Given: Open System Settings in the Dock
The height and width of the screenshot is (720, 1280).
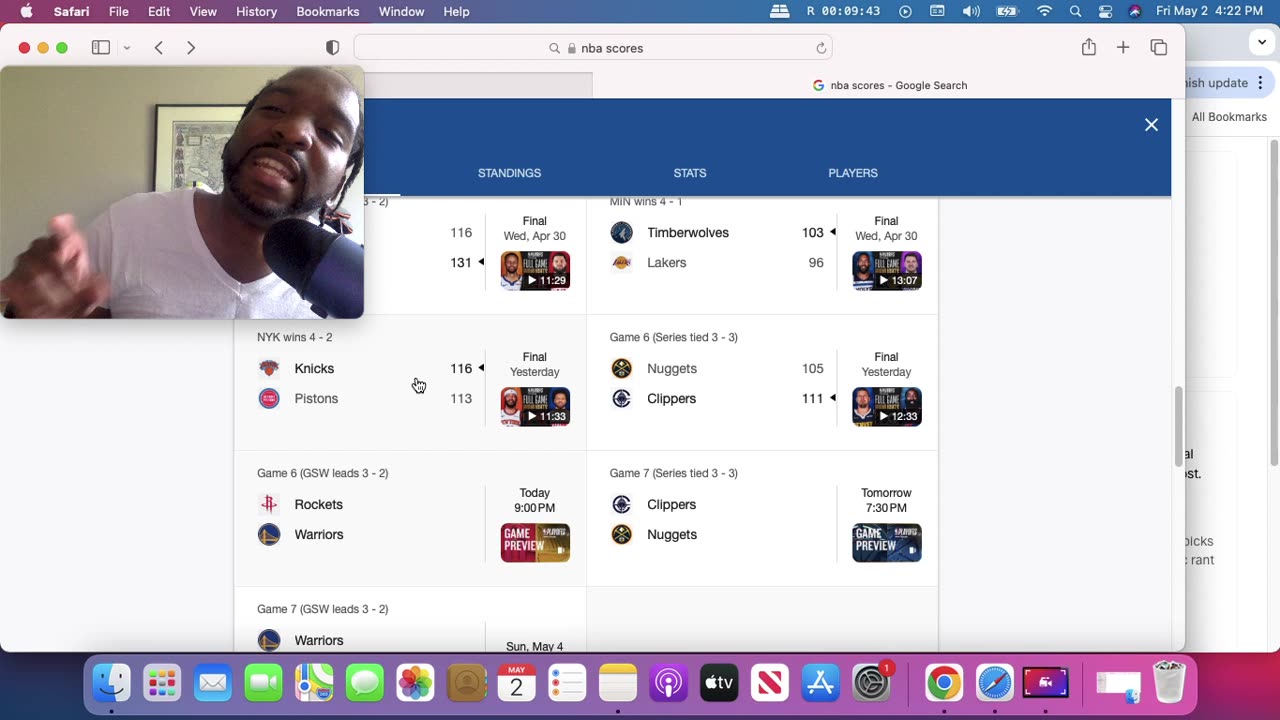Looking at the screenshot, I should click(872, 683).
